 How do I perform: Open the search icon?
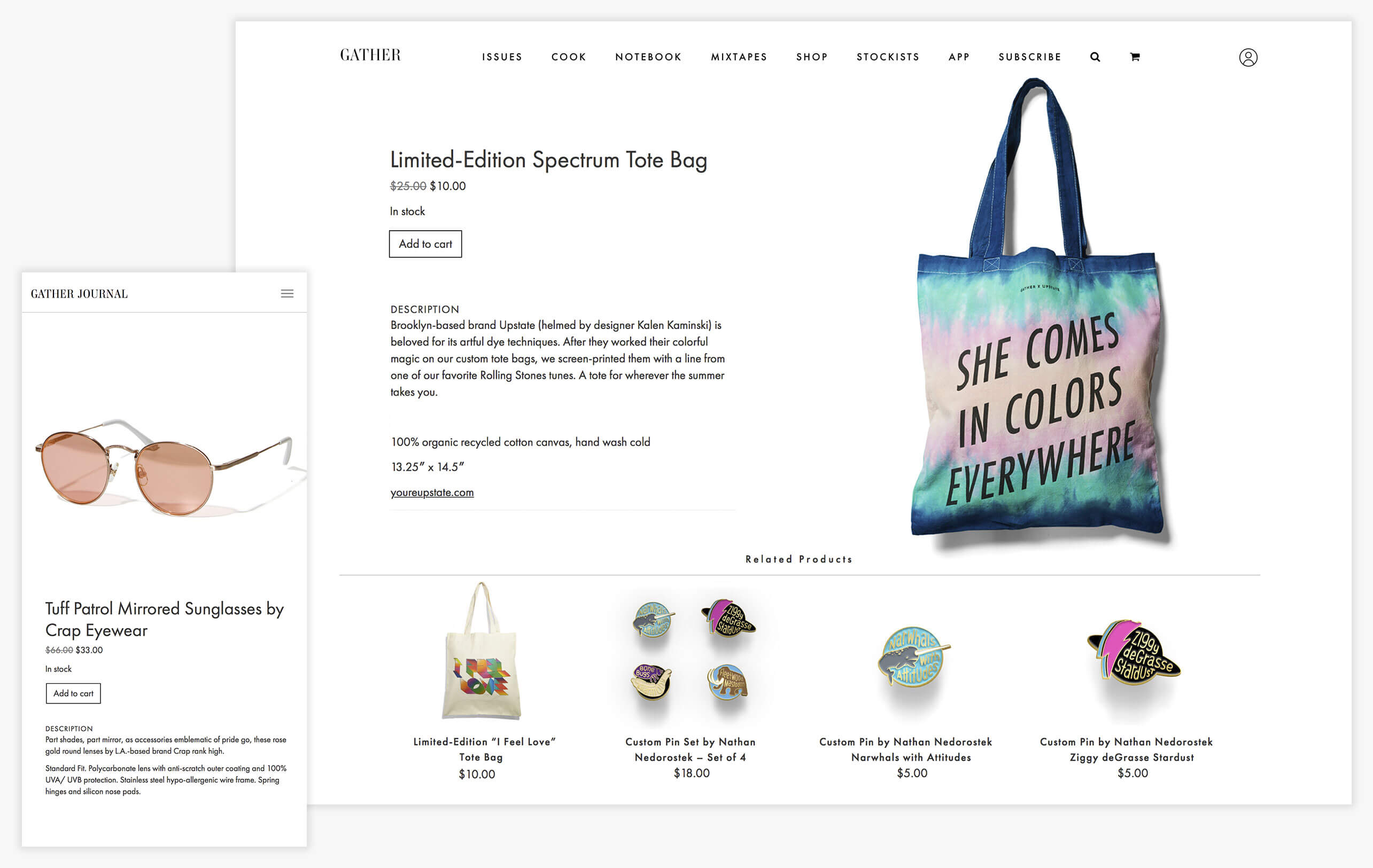pos(1095,57)
